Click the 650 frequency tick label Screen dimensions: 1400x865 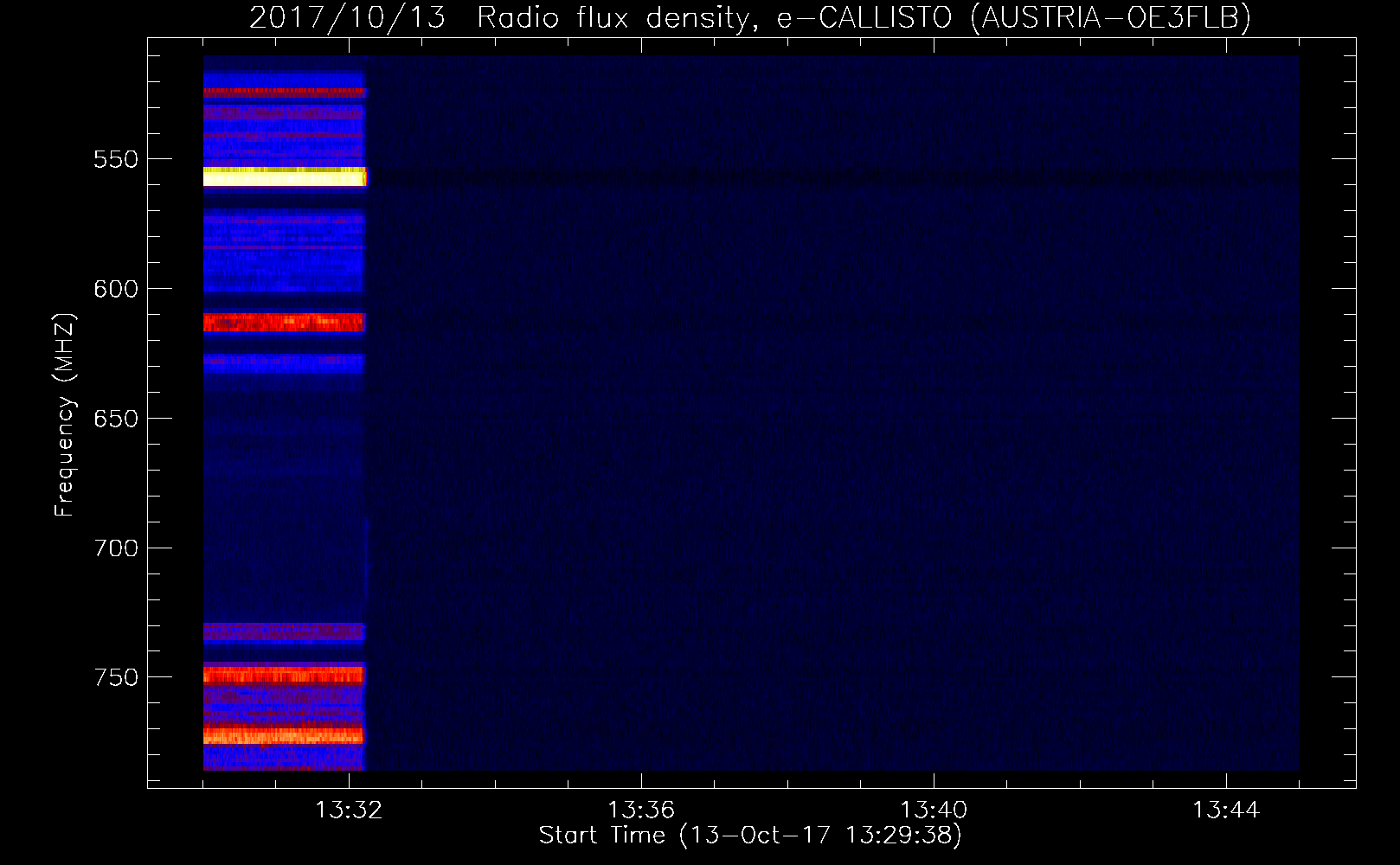pyautogui.click(x=116, y=419)
